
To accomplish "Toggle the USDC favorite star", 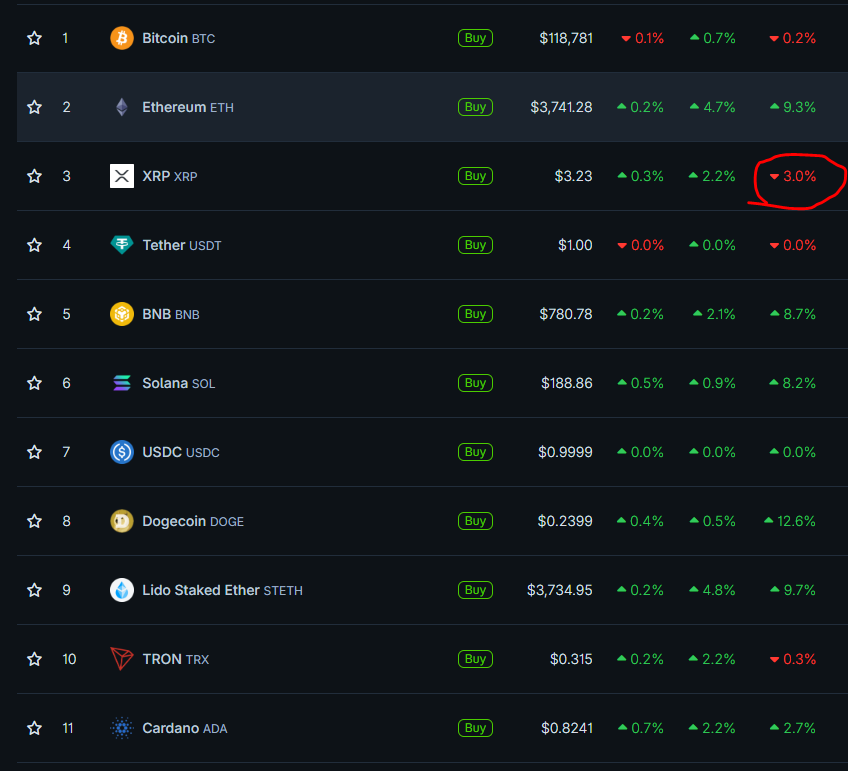I will coord(35,452).
